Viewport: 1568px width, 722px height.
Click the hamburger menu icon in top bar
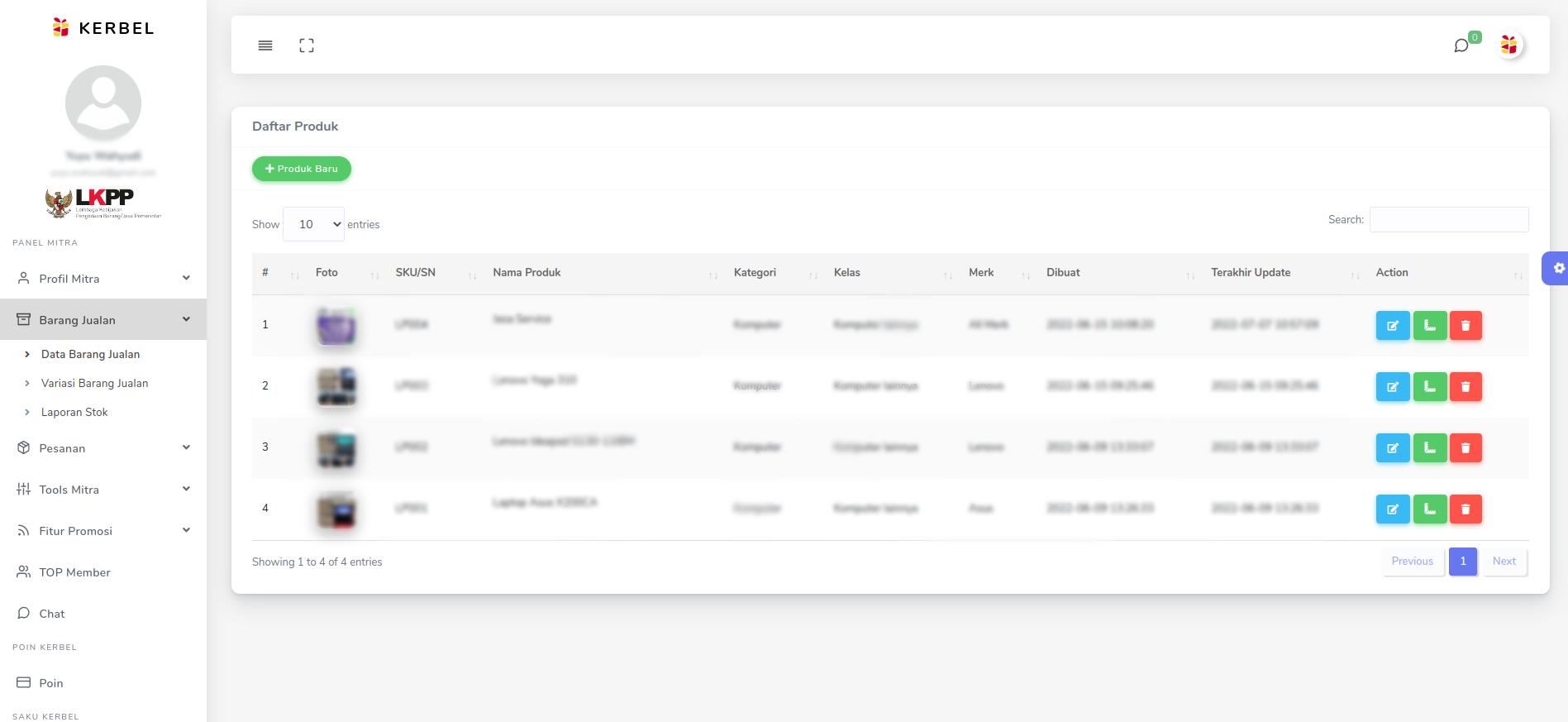point(265,45)
